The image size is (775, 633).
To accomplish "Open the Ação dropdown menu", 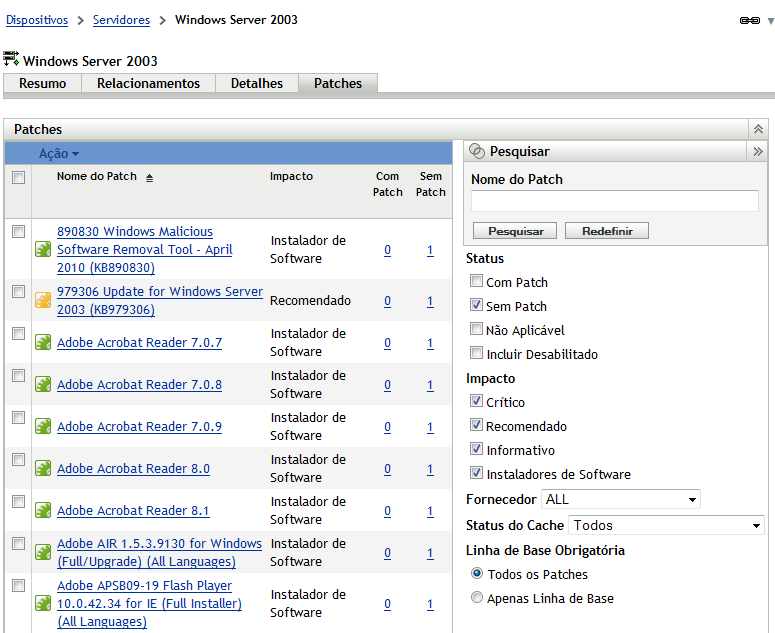I will click(59, 153).
